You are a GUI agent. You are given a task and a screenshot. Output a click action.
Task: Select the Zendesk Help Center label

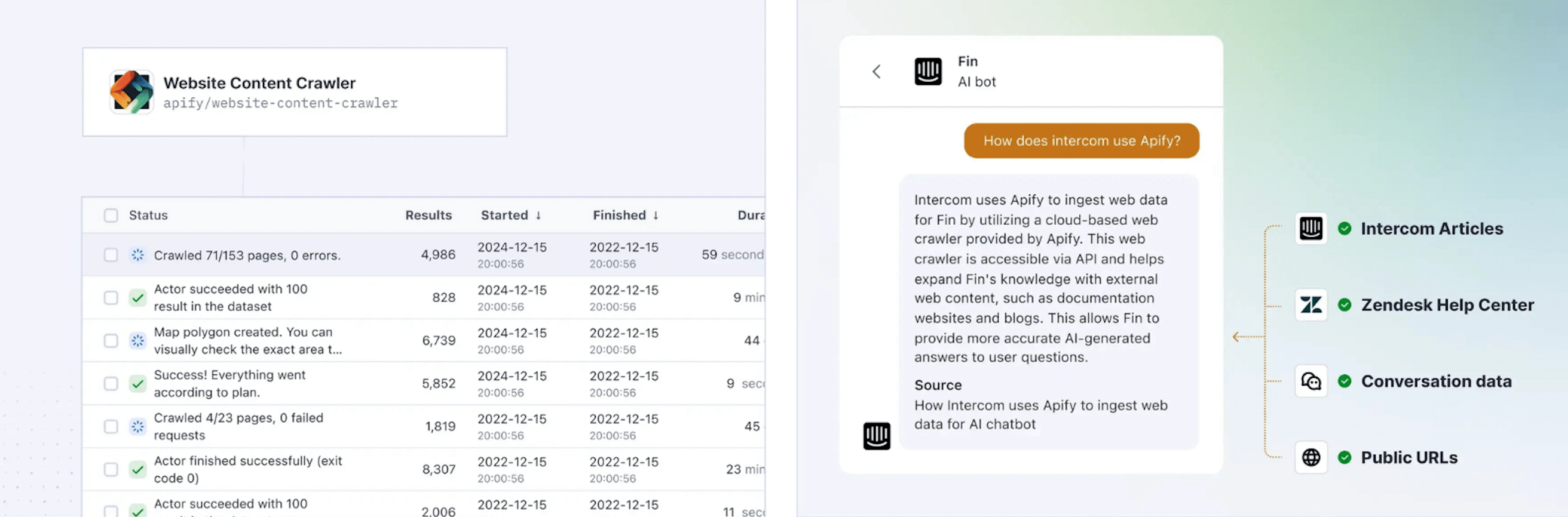[1447, 304]
